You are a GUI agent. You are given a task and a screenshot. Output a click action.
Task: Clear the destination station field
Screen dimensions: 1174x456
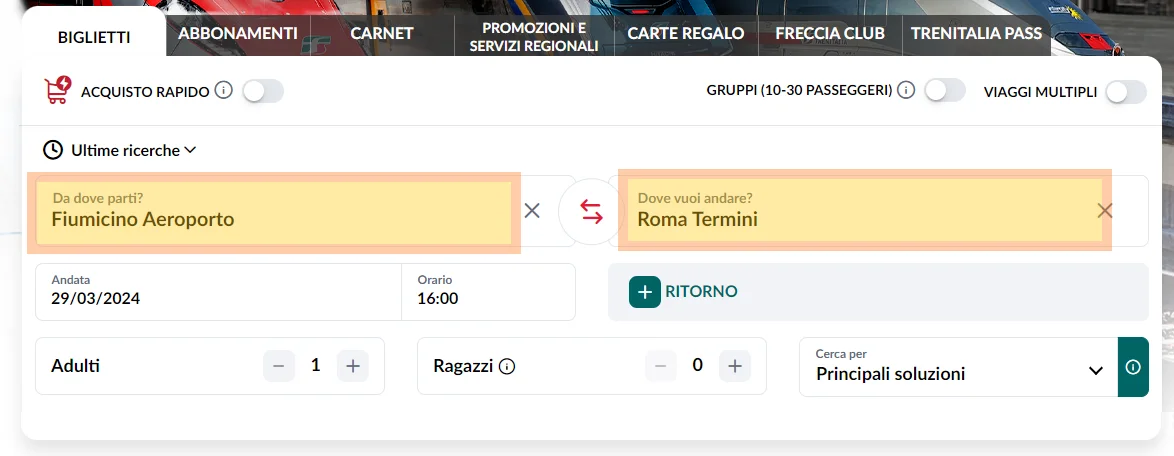tap(1105, 210)
